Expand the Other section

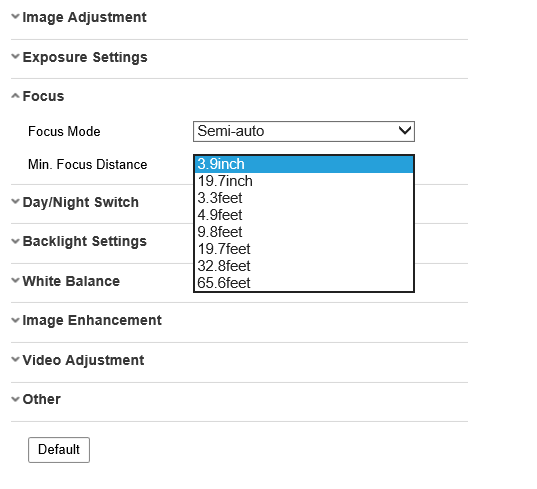(36, 399)
